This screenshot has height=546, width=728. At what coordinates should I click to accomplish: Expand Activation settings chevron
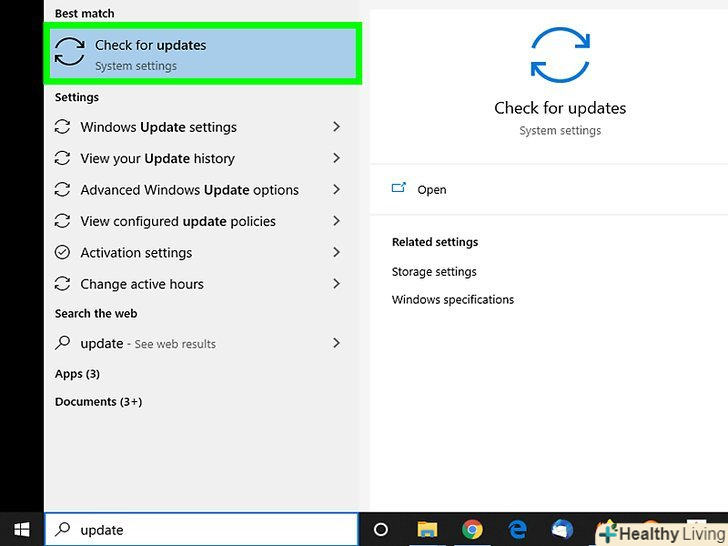[337, 252]
